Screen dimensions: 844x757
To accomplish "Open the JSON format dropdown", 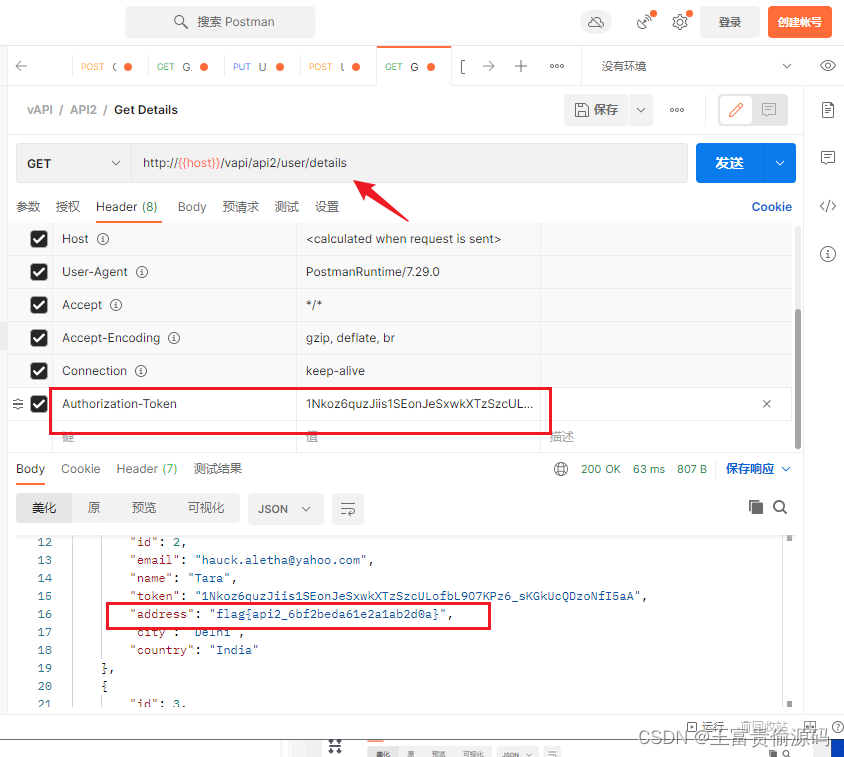I will click(x=285, y=509).
